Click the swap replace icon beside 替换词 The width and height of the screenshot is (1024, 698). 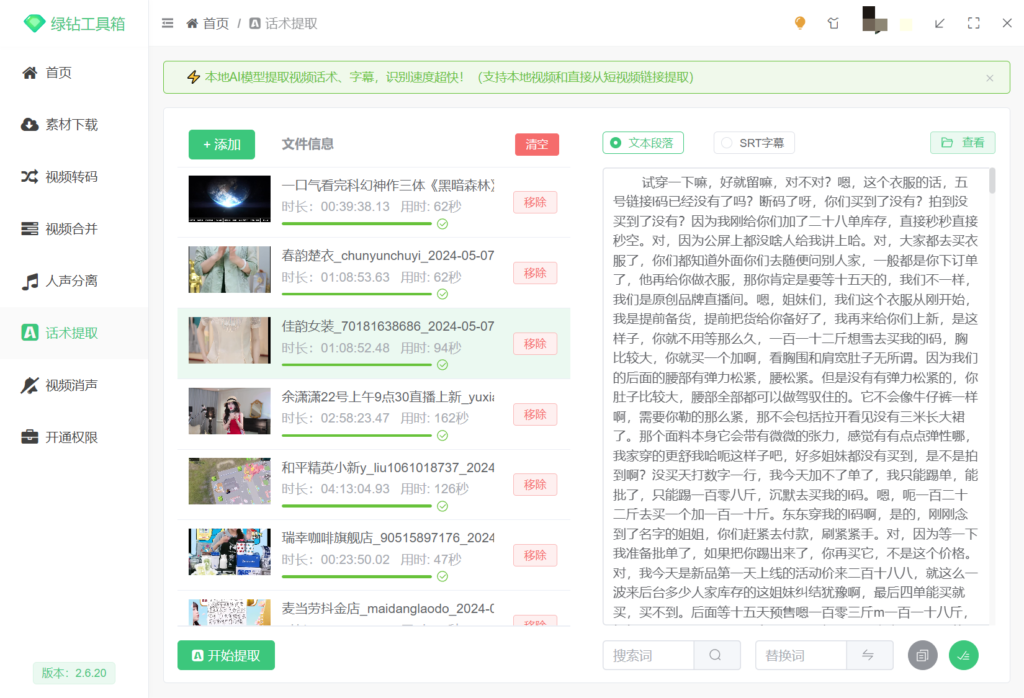[x=869, y=655]
